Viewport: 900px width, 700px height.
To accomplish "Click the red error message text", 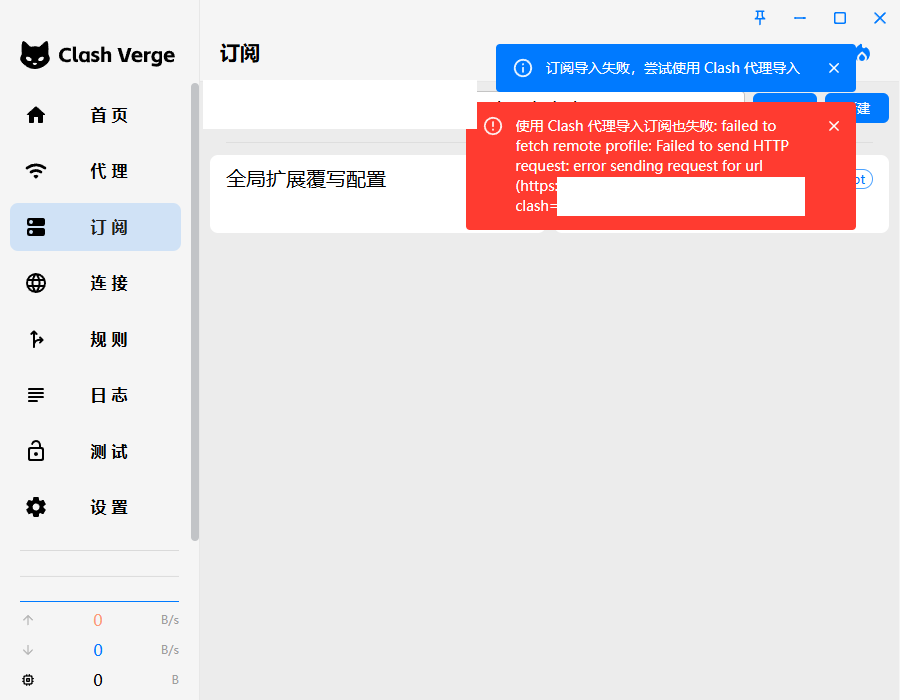I will pos(652,166).
